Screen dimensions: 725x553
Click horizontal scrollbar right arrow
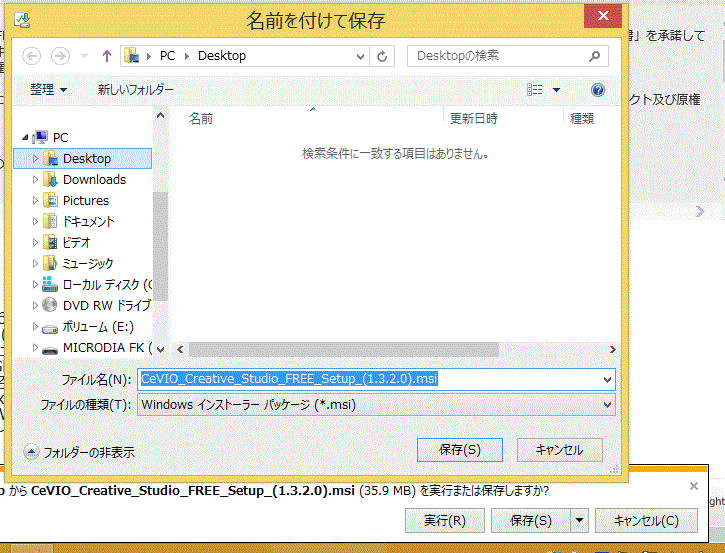(x=613, y=350)
